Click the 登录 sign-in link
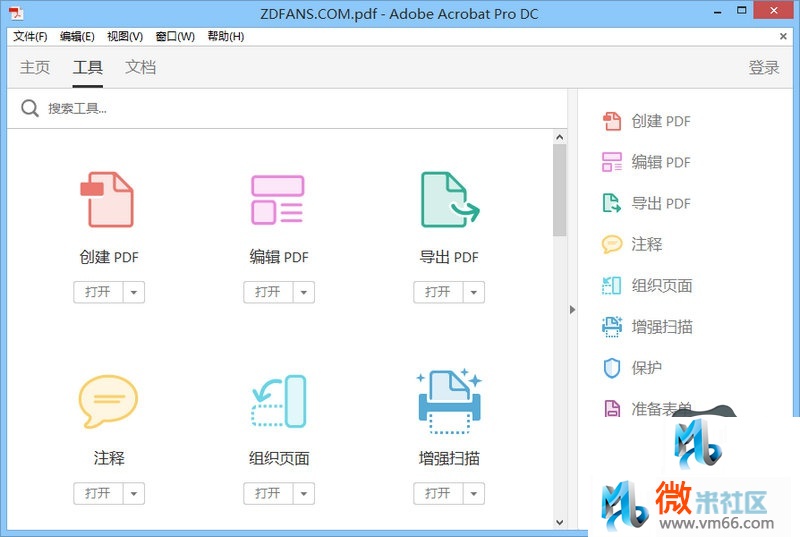This screenshot has width=800, height=537. 764,67
